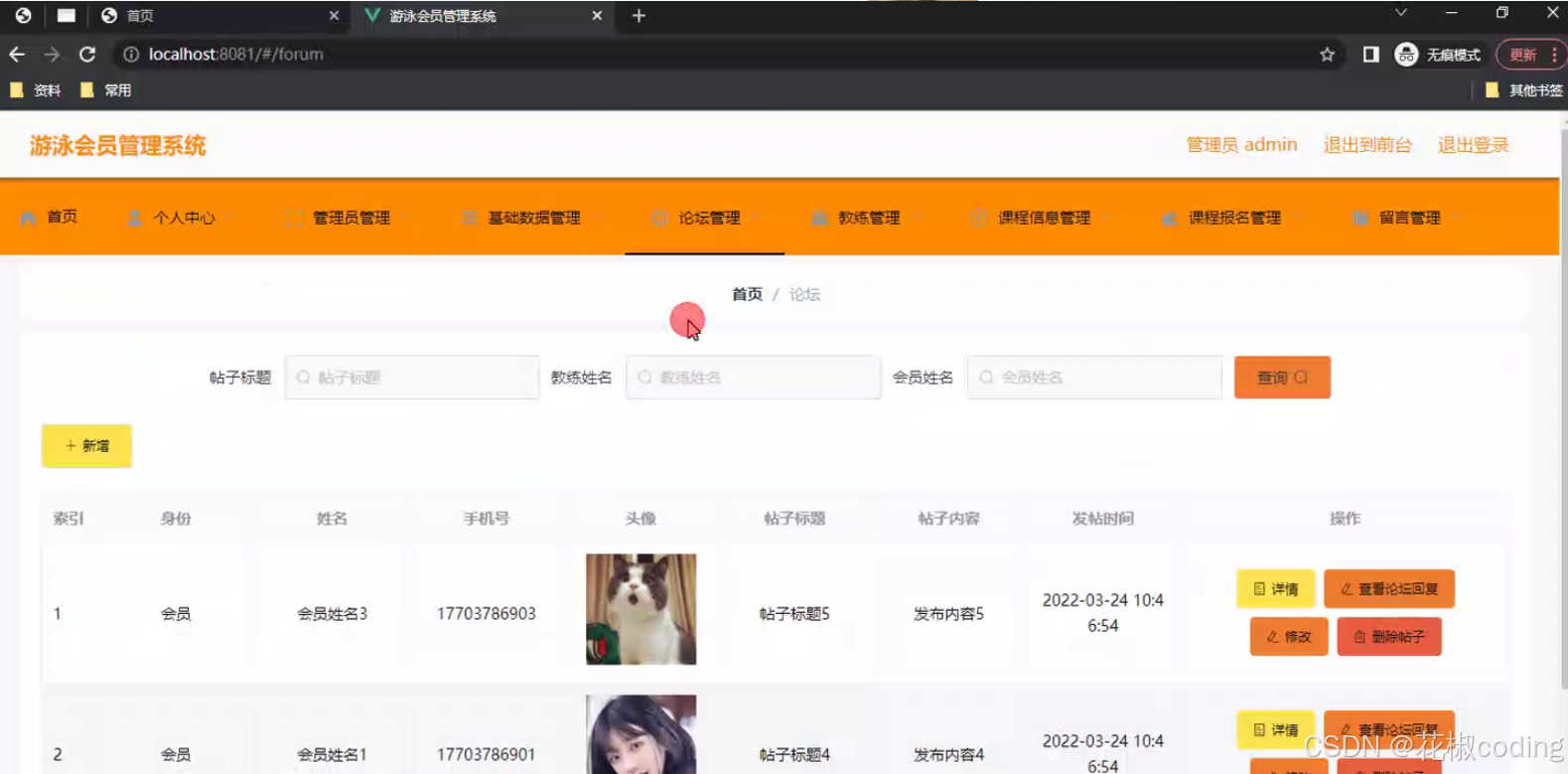This screenshot has width=1568, height=774.
Task: Click the 会员姓名1 name cell
Action: (332, 755)
